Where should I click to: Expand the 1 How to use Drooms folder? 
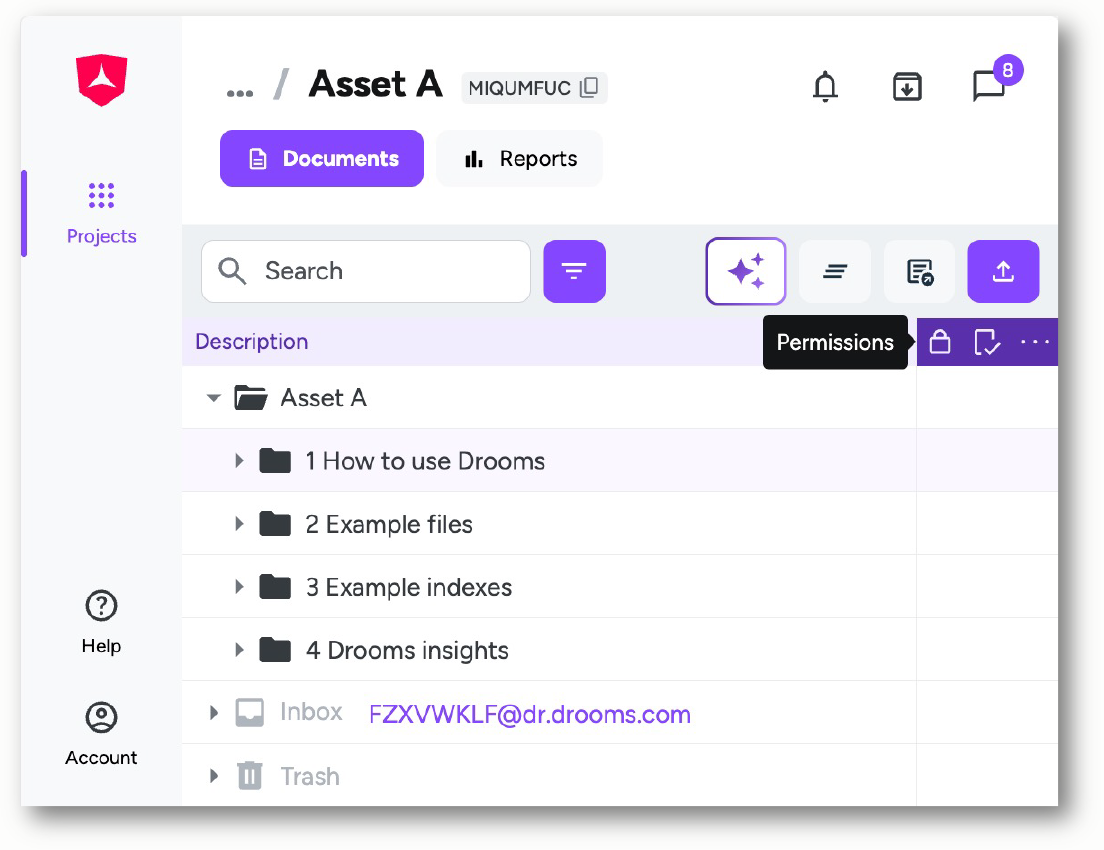coord(239,461)
